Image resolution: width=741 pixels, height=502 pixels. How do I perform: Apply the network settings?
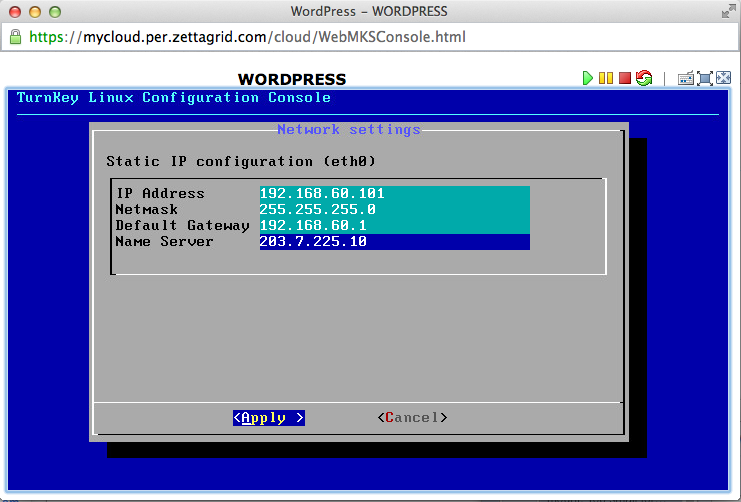pos(268,418)
